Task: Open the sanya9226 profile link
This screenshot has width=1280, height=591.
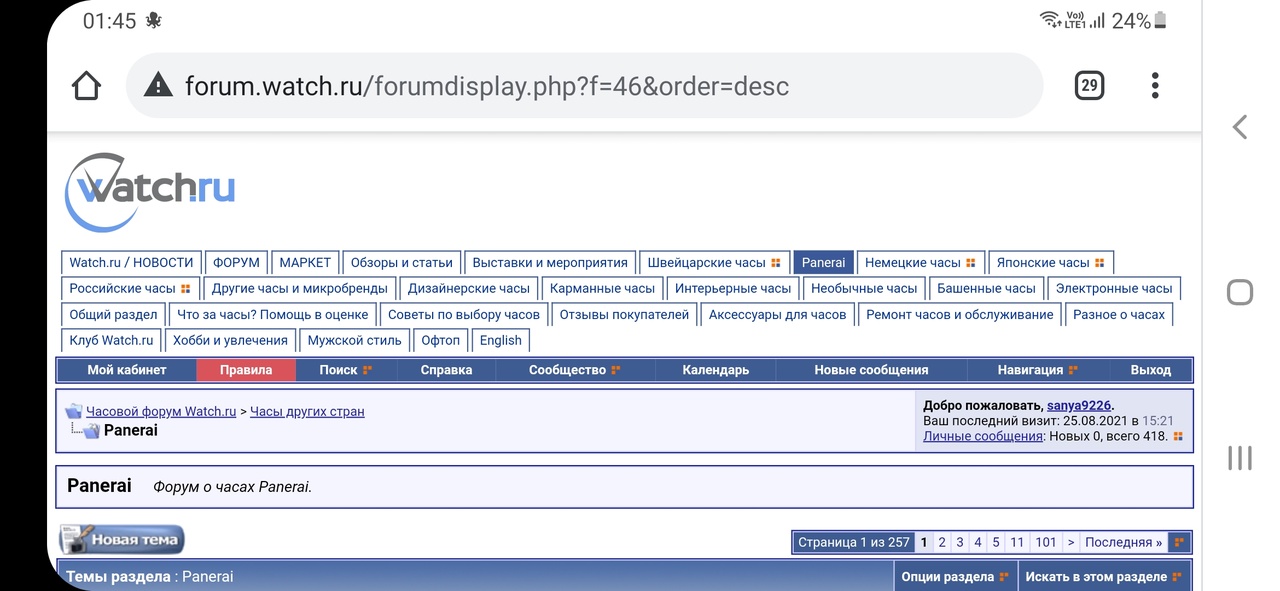Action: pos(1078,406)
